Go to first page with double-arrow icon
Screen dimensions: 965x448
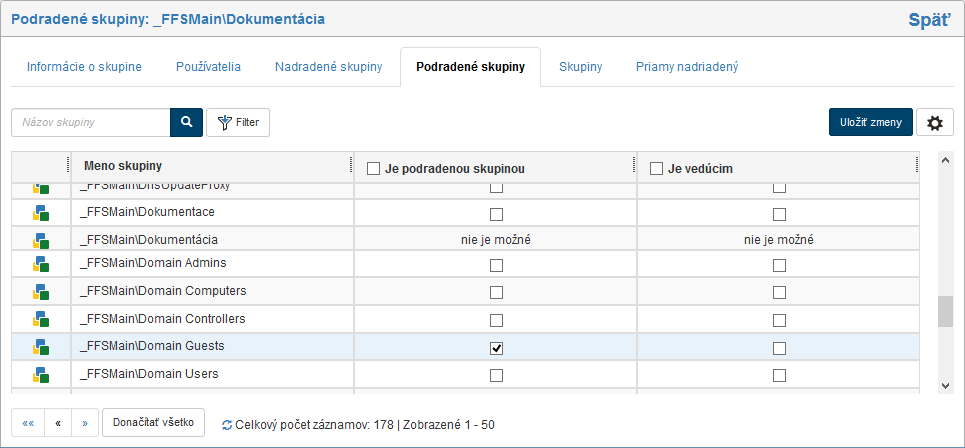[28, 423]
